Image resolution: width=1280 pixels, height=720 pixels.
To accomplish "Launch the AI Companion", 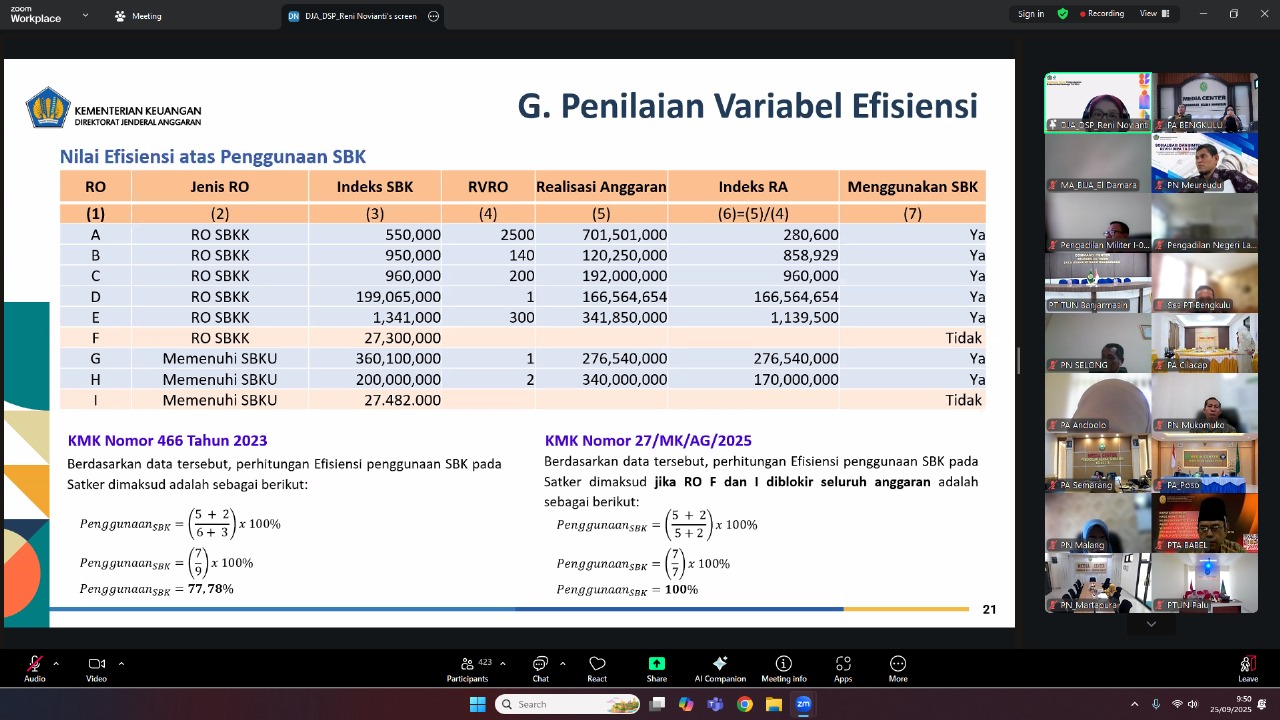I will (x=720, y=667).
